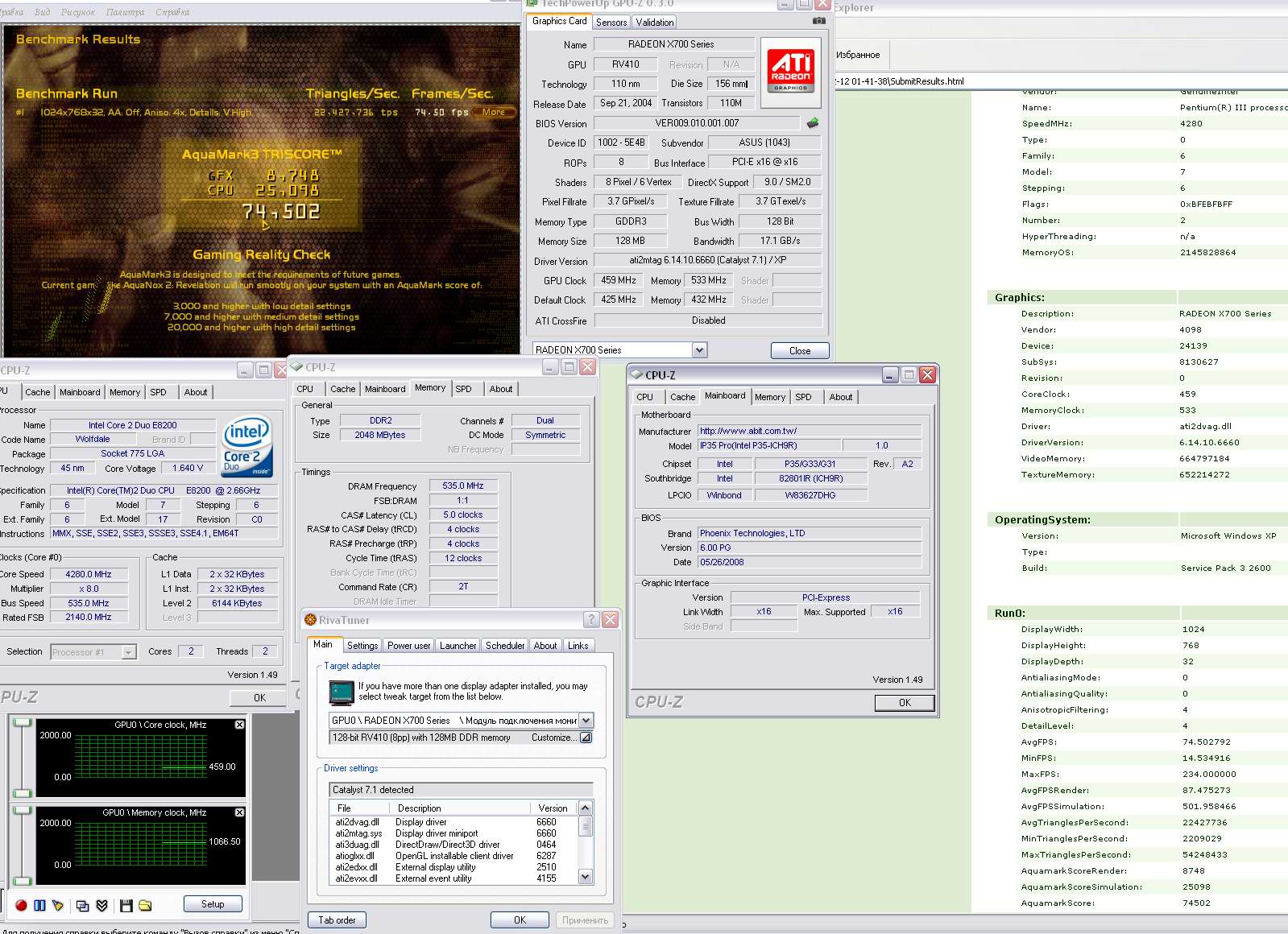Switch to Scheduler tab in RivaTuner
This screenshot has width=1288, height=934.
(x=505, y=646)
